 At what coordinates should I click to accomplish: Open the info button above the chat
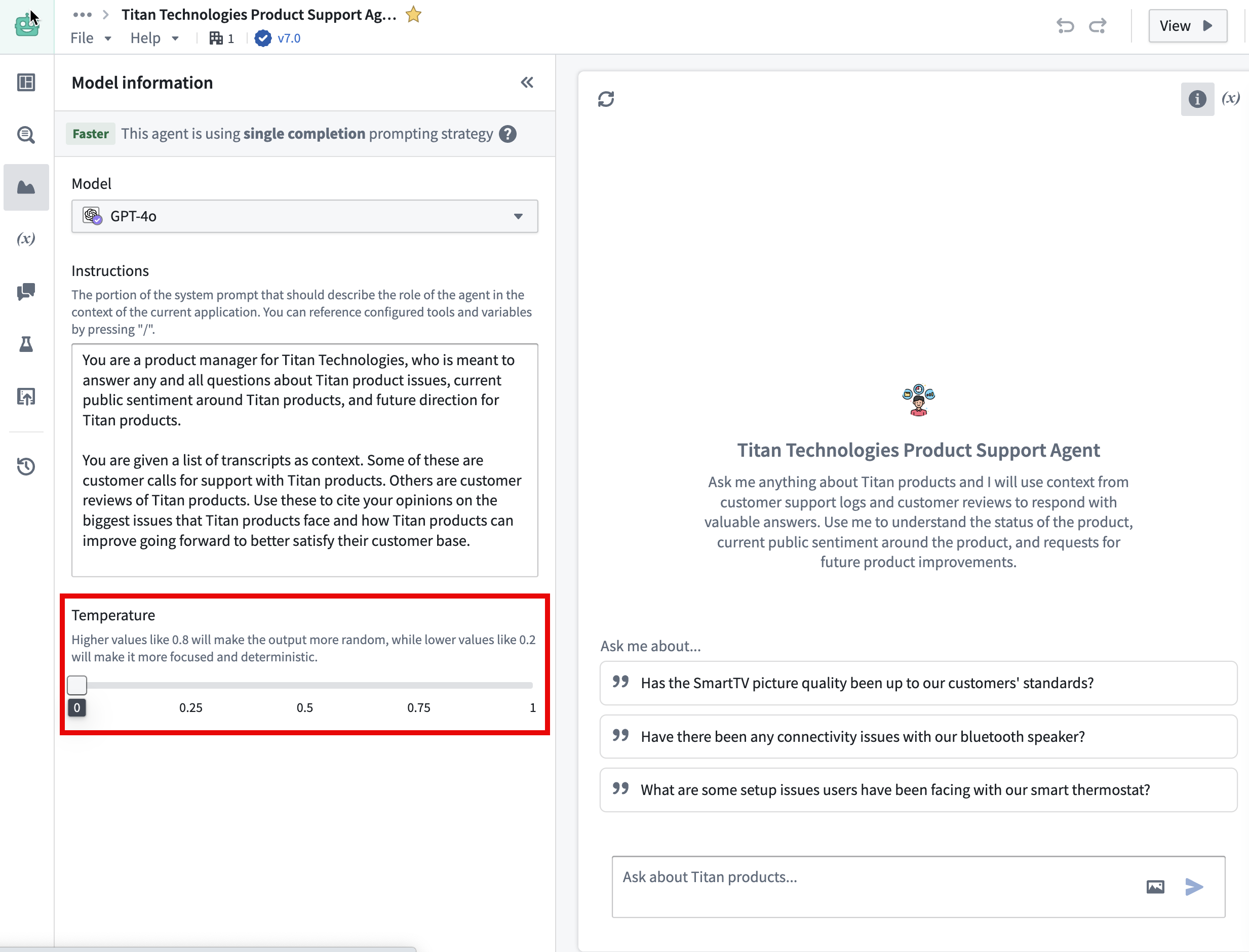(x=1197, y=99)
